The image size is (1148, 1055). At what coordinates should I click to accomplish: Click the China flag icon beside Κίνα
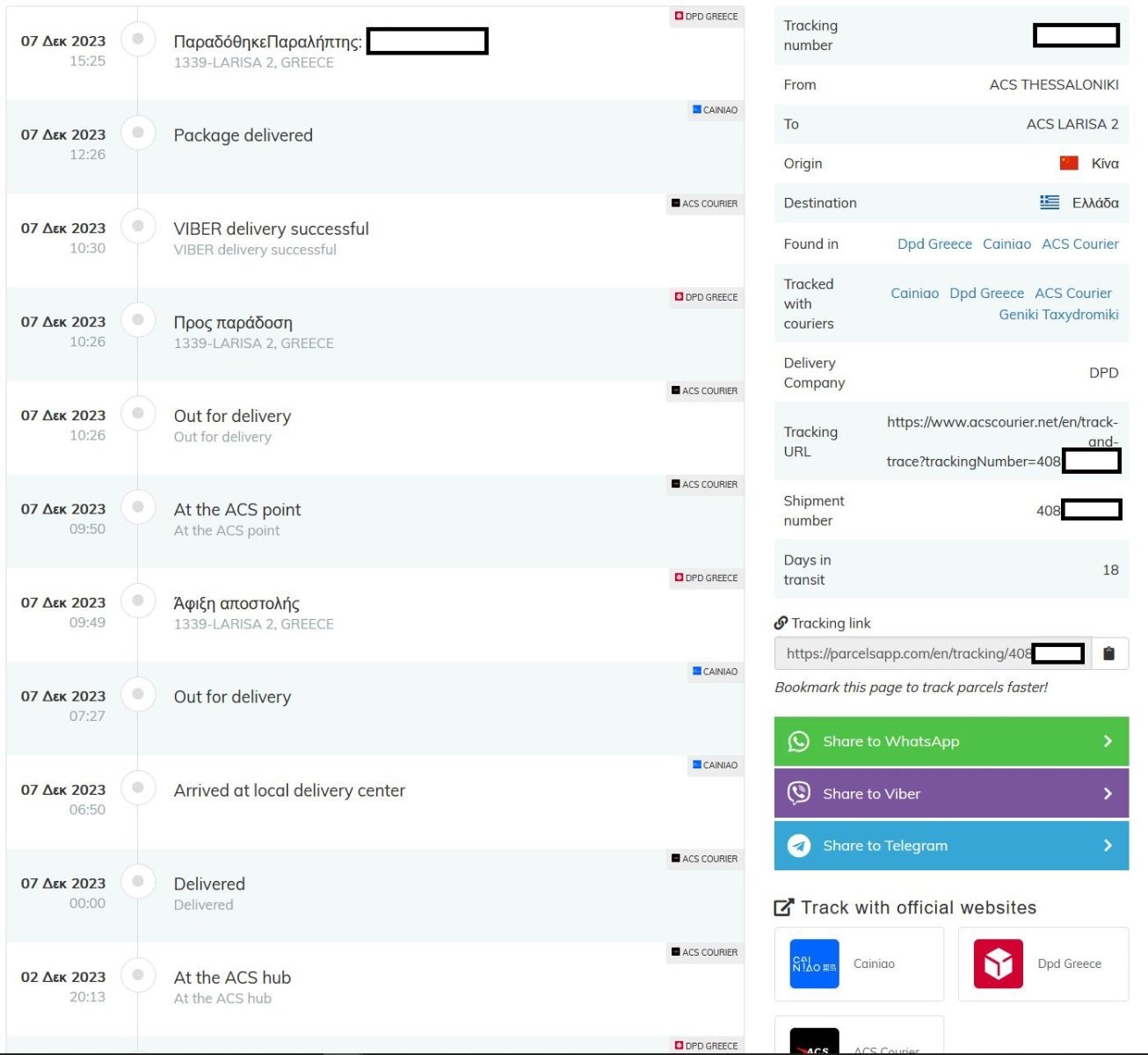1069,163
